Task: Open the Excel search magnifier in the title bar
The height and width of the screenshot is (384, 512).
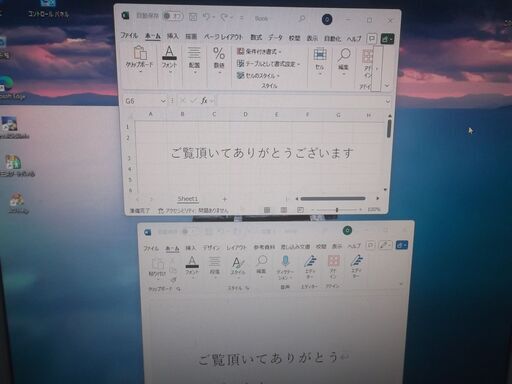Action: tap(302, 19)
